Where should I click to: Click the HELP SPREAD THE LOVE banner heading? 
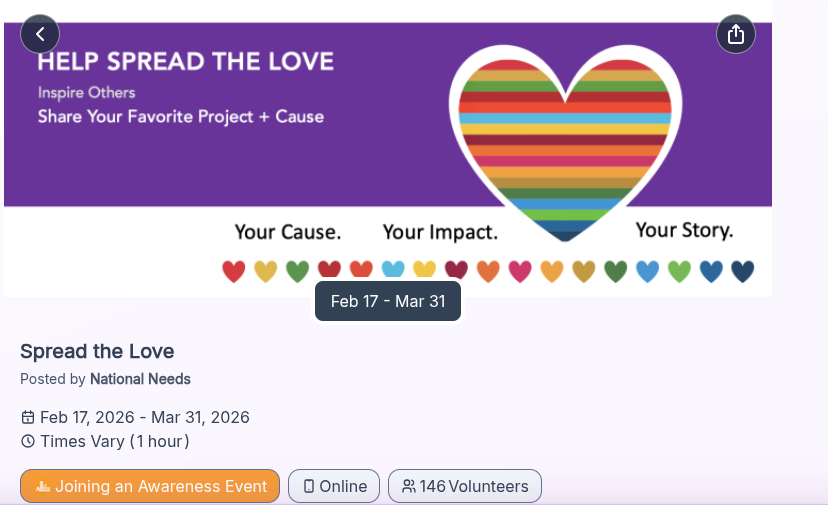(x=186, y=63)
